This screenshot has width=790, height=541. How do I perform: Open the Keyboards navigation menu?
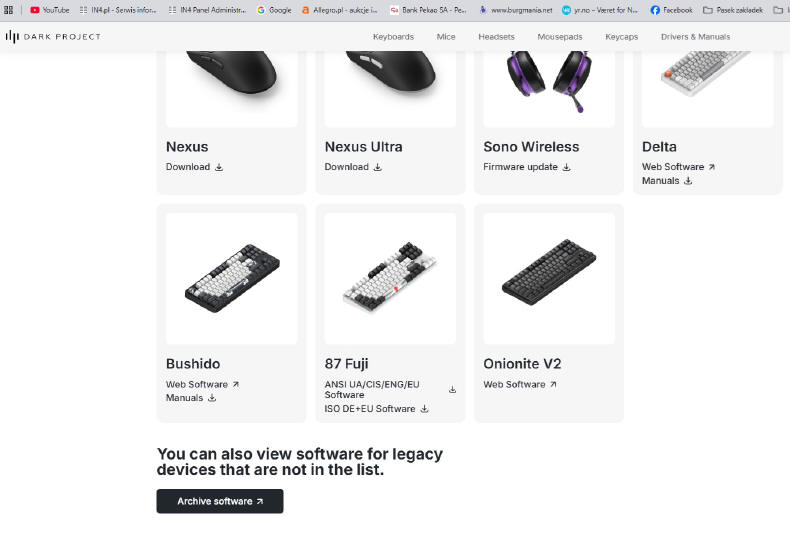tap(393, 37)
